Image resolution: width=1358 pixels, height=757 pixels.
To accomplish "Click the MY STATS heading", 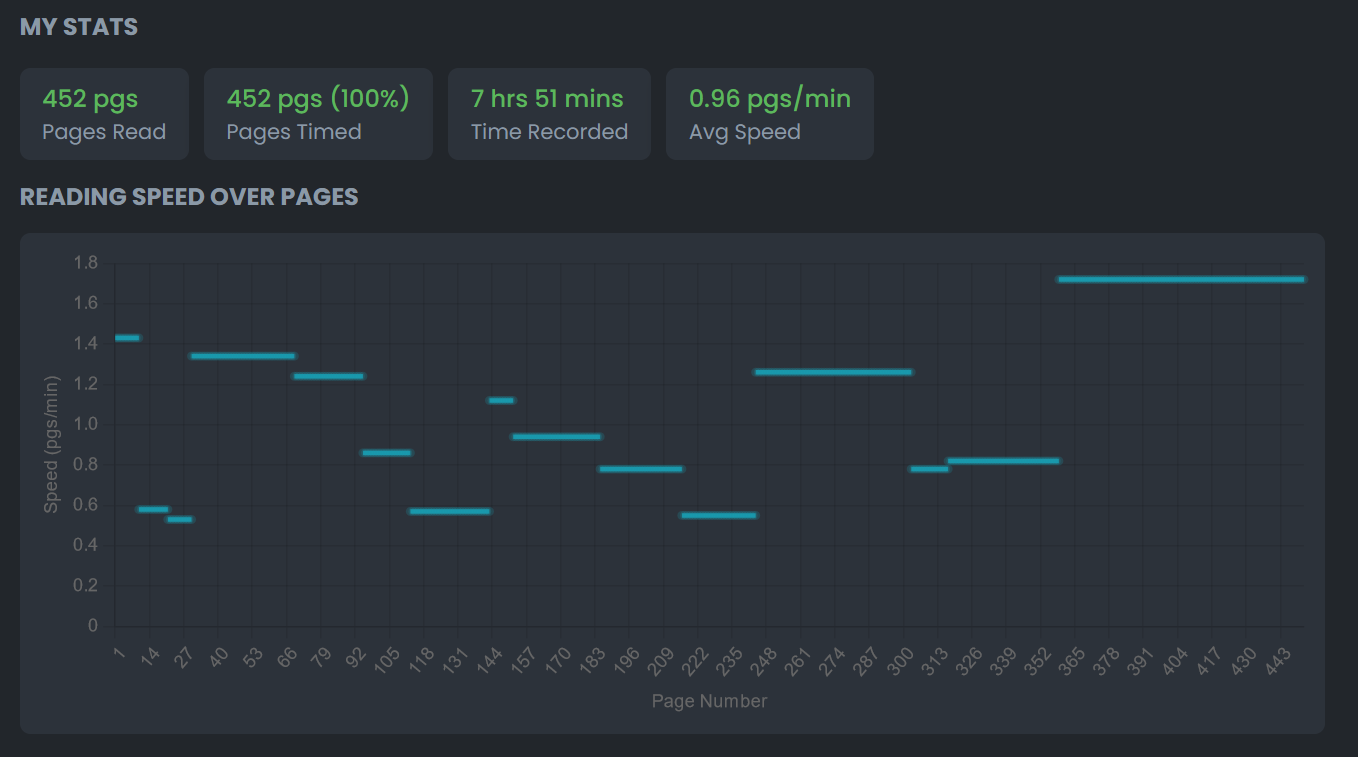I will click(x=79, y=27).
